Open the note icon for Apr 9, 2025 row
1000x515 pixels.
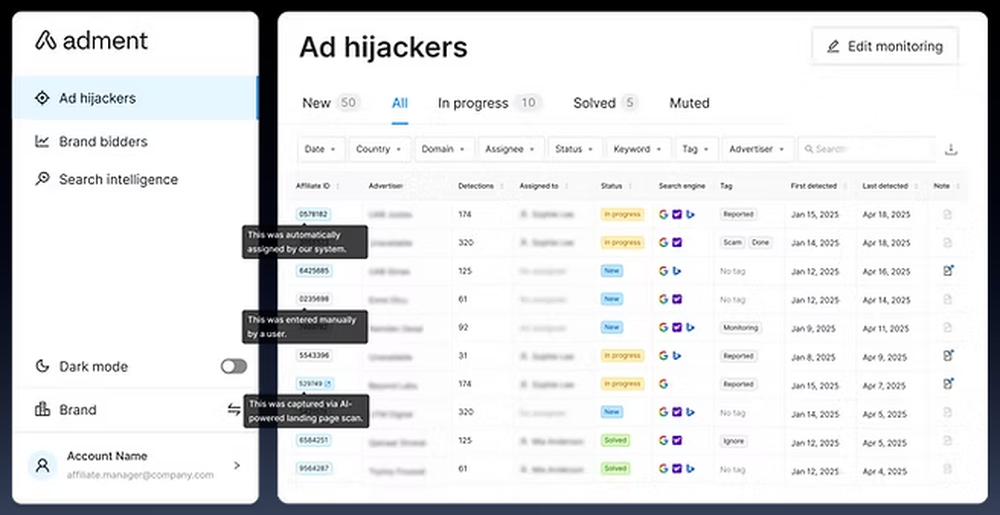point(948,355)
